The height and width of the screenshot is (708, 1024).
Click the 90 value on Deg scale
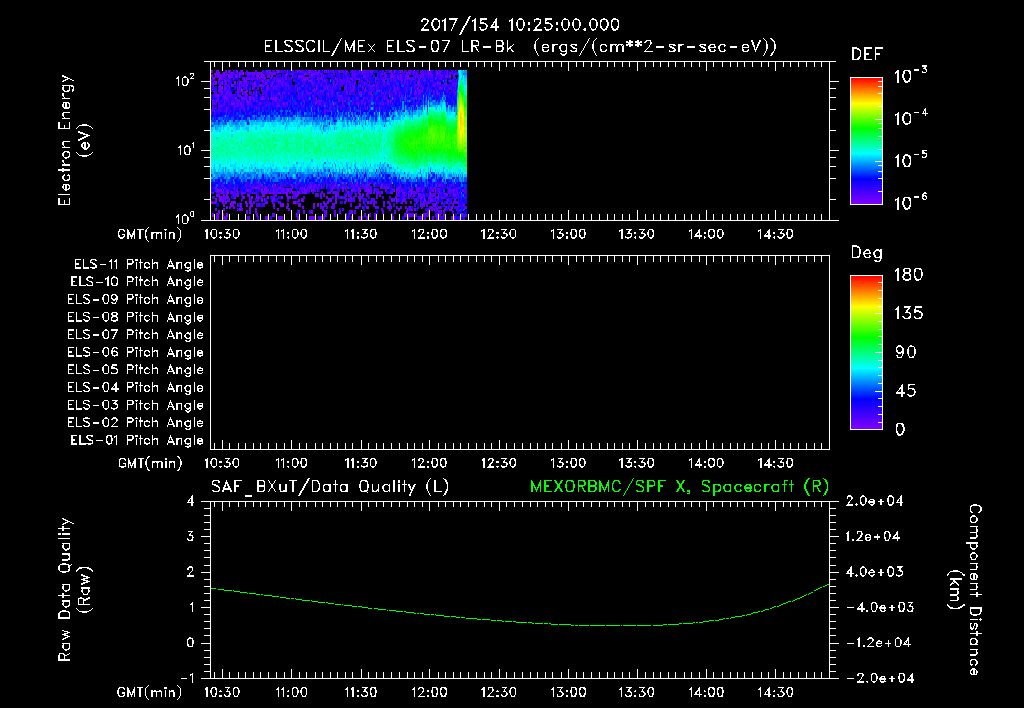coord(906,352)
